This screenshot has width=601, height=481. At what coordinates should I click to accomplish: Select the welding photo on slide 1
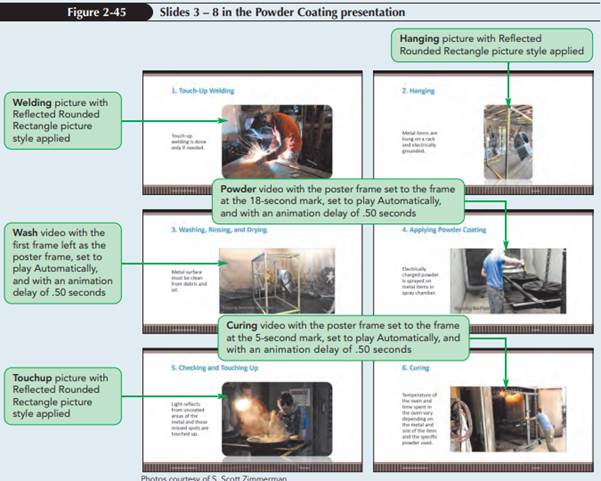pyautogui.click(x=277, y=141)
